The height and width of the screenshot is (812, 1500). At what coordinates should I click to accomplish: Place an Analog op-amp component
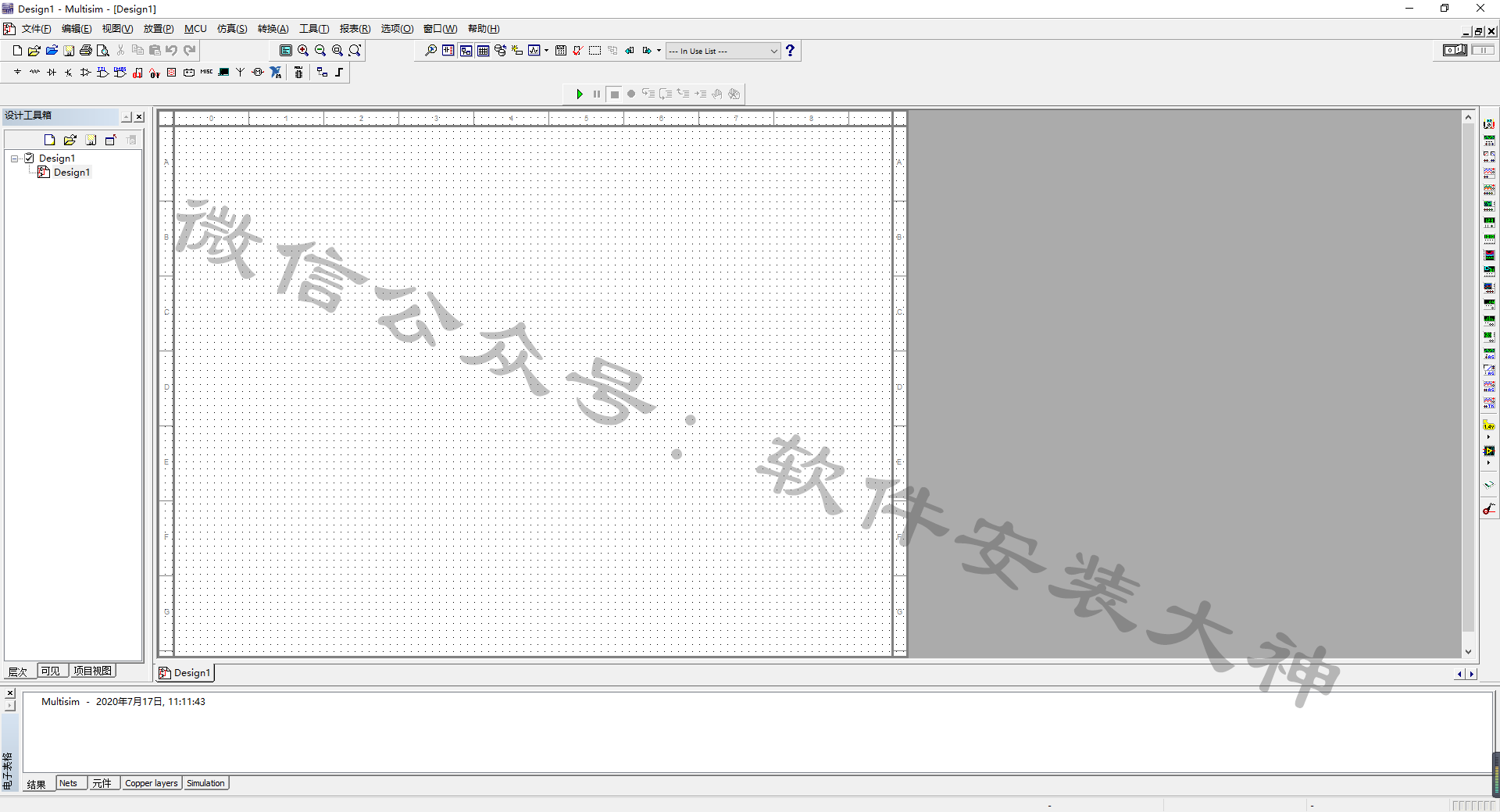[x=86, y=72]
